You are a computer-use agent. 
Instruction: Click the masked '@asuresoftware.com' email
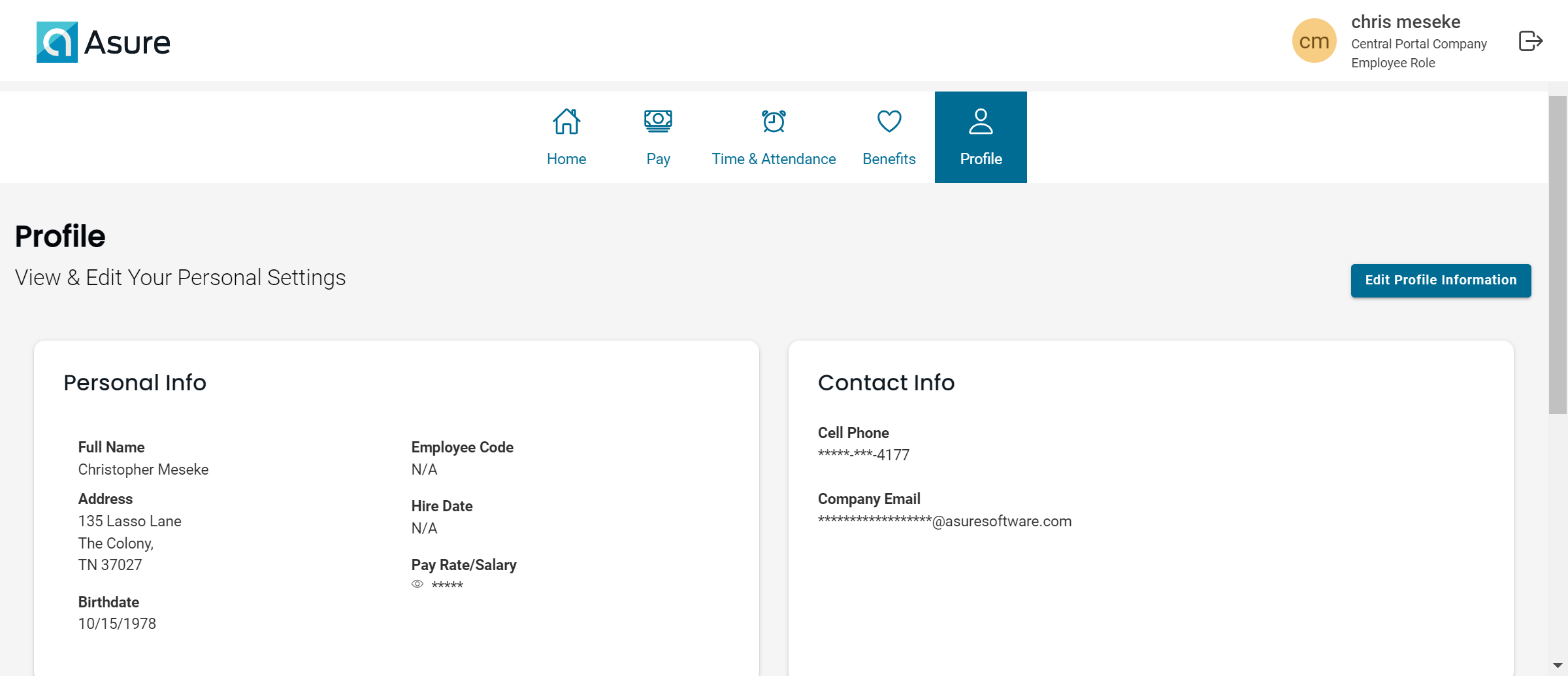(945, 521)
